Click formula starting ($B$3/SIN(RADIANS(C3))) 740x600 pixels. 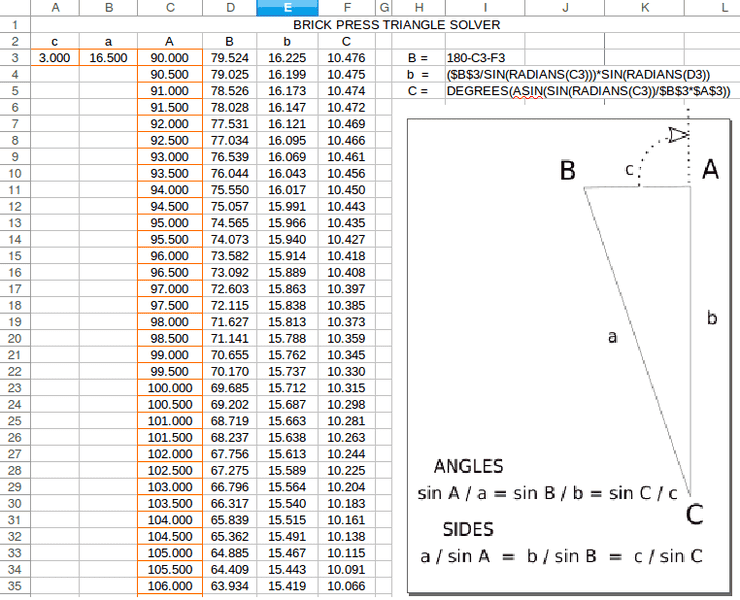[578, 75]
